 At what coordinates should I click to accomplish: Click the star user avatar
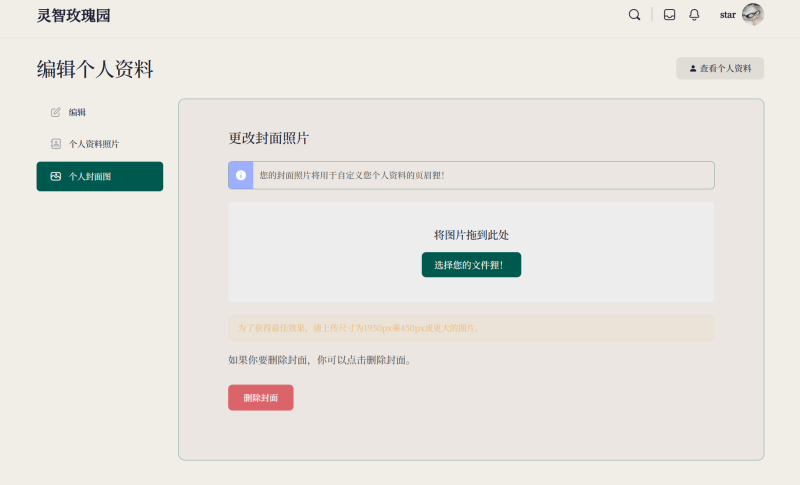coord(753,14)
